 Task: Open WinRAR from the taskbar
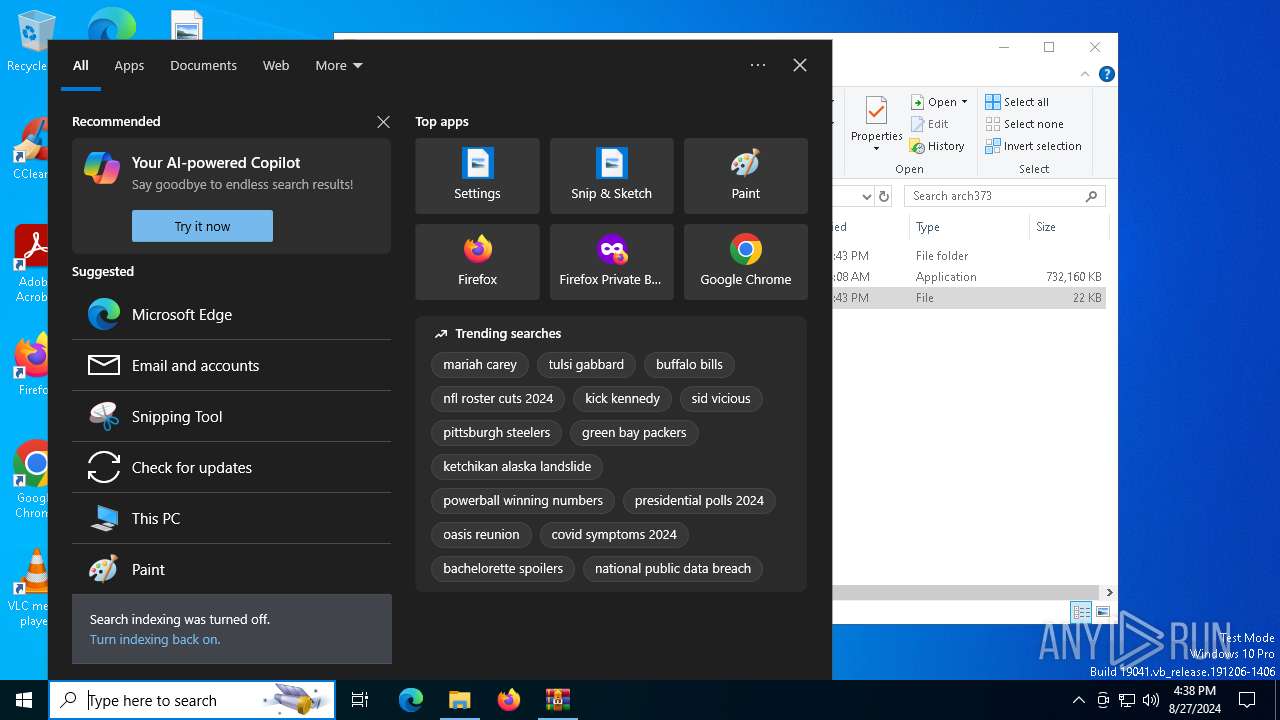pyautogui.click(x=557, y=700)
